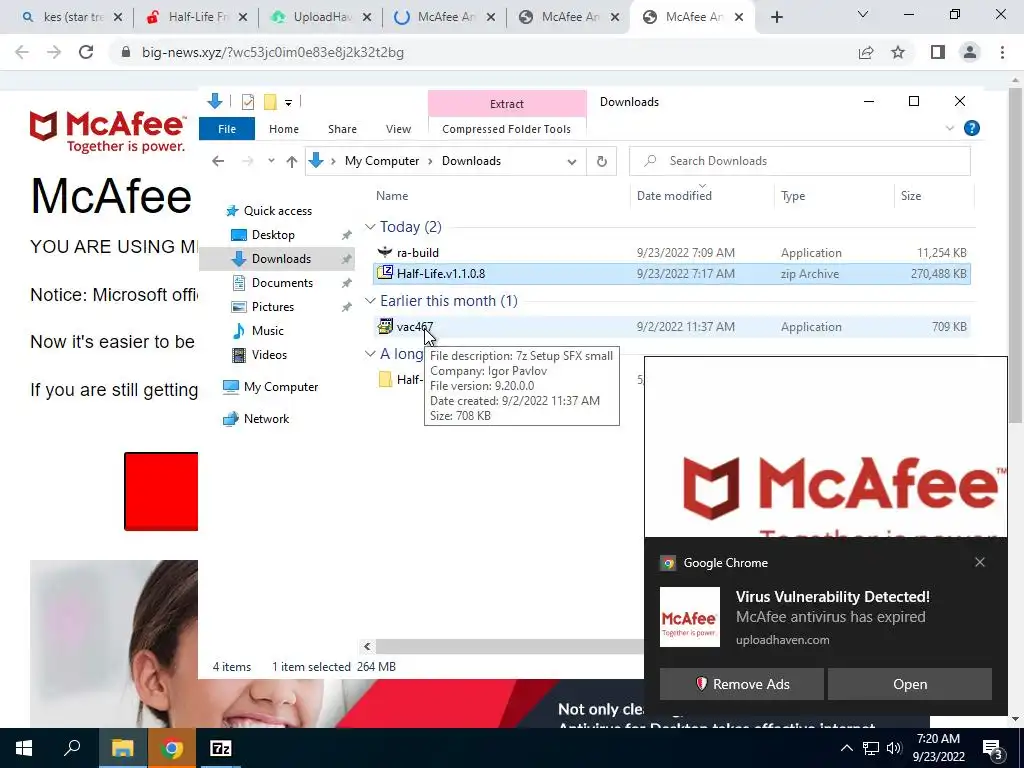This screenshot has width=1024, height=768.
Task: Collapse the A long time ago group
Action: pyautogui.click(x=370, y=353)
